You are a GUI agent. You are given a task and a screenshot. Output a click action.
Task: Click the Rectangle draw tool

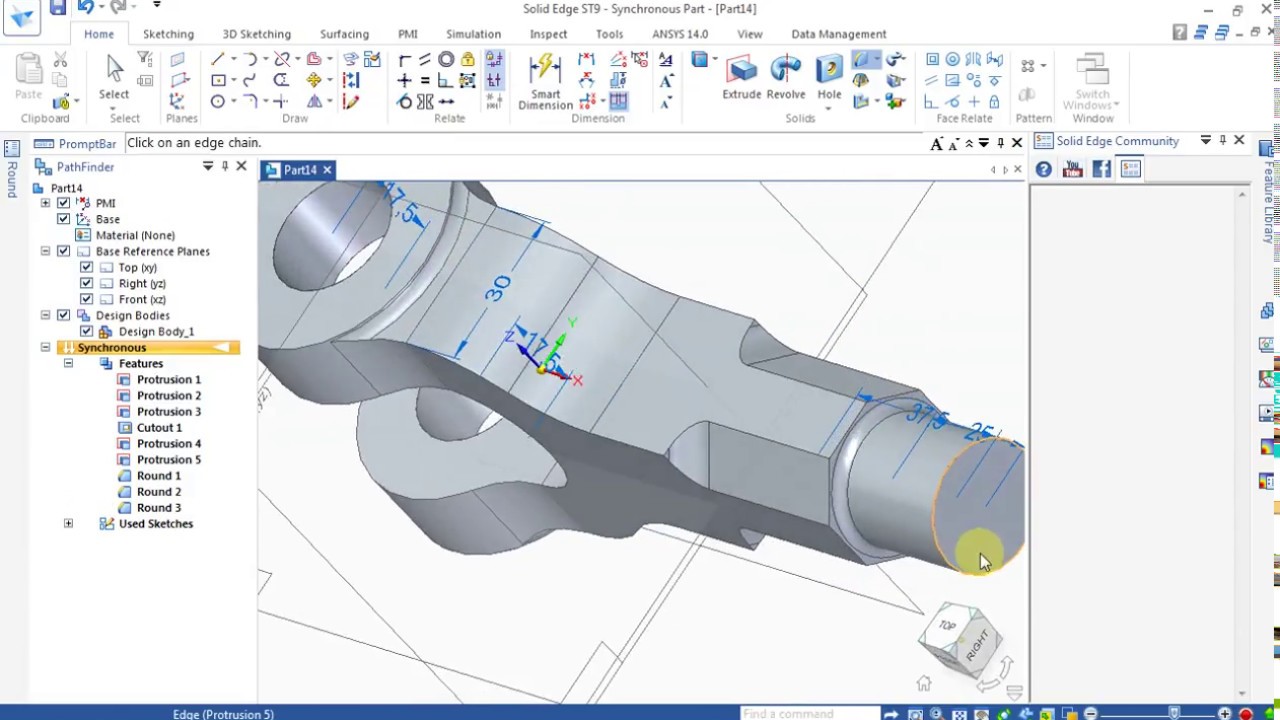[x=217, y=81]
